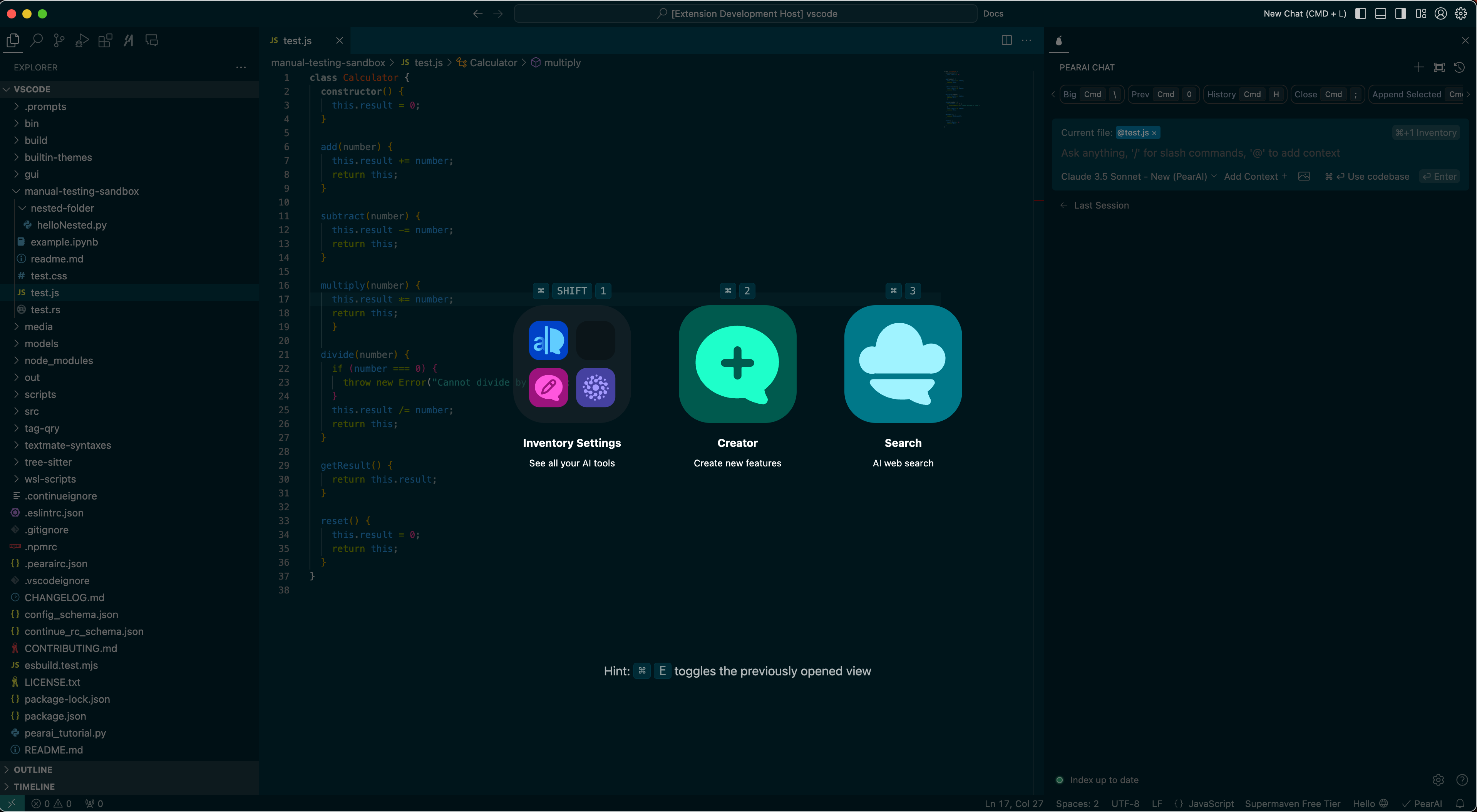Click the chat history clock icon

[x=1459, y=68]
